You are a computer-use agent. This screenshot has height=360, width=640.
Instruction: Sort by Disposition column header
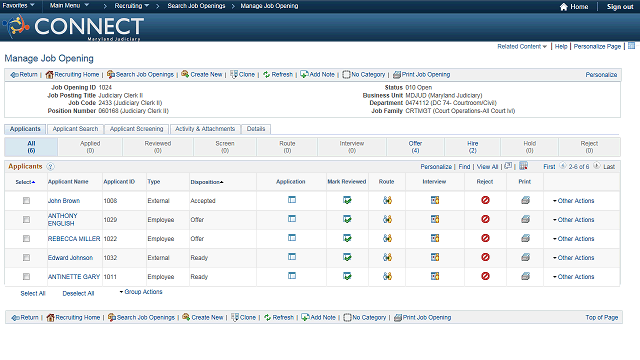(x=207, y=182)
